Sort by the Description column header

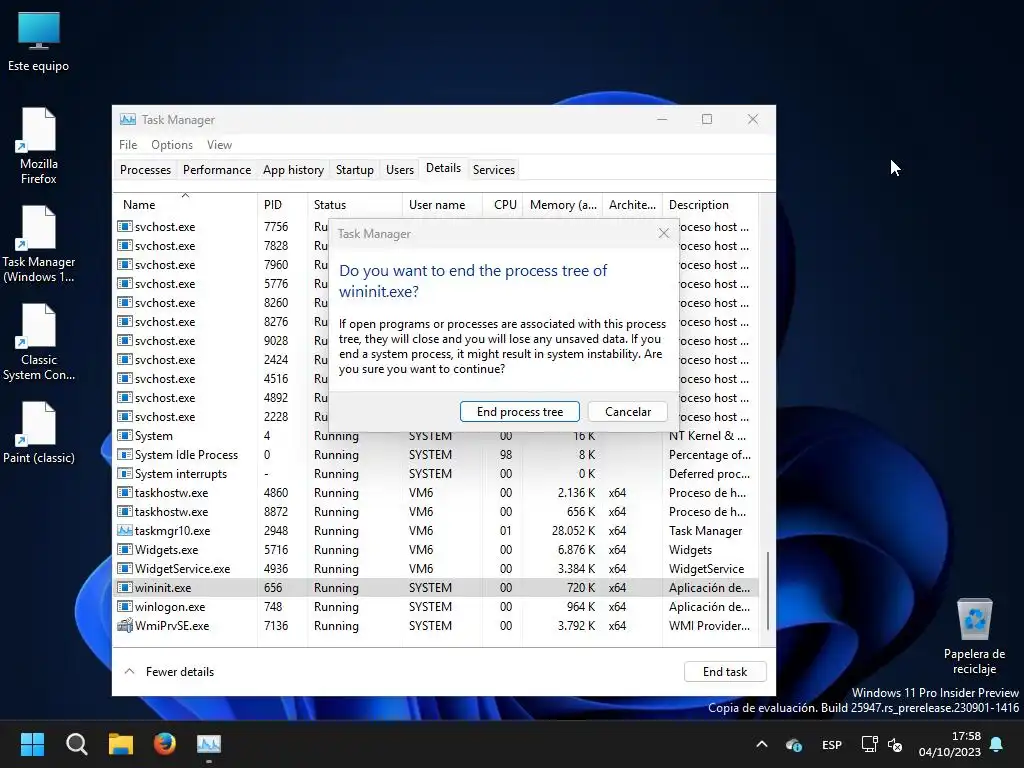click(710, 204)
